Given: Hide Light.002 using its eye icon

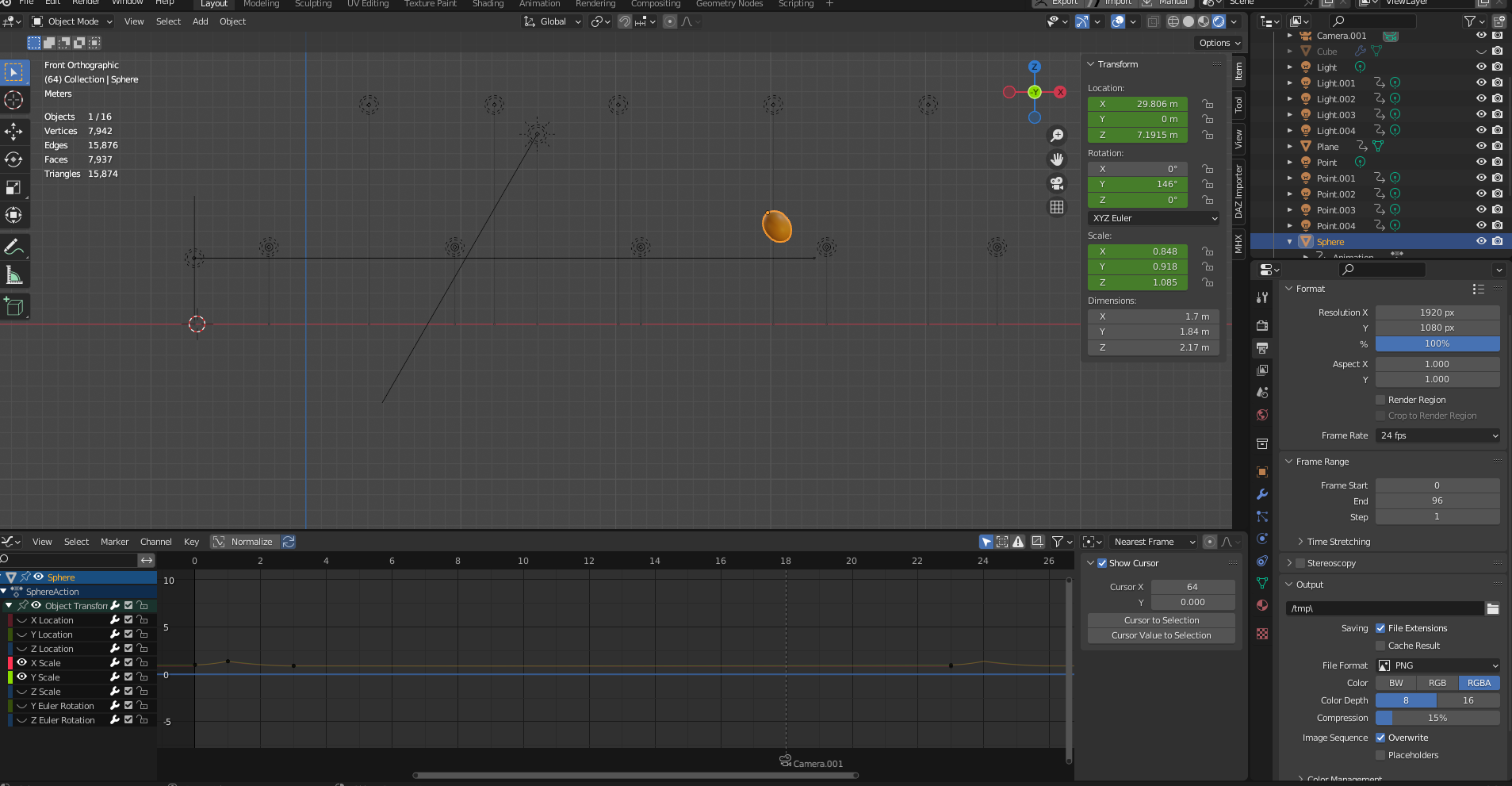Looking at the screenshot, I should click(1480, 99).
